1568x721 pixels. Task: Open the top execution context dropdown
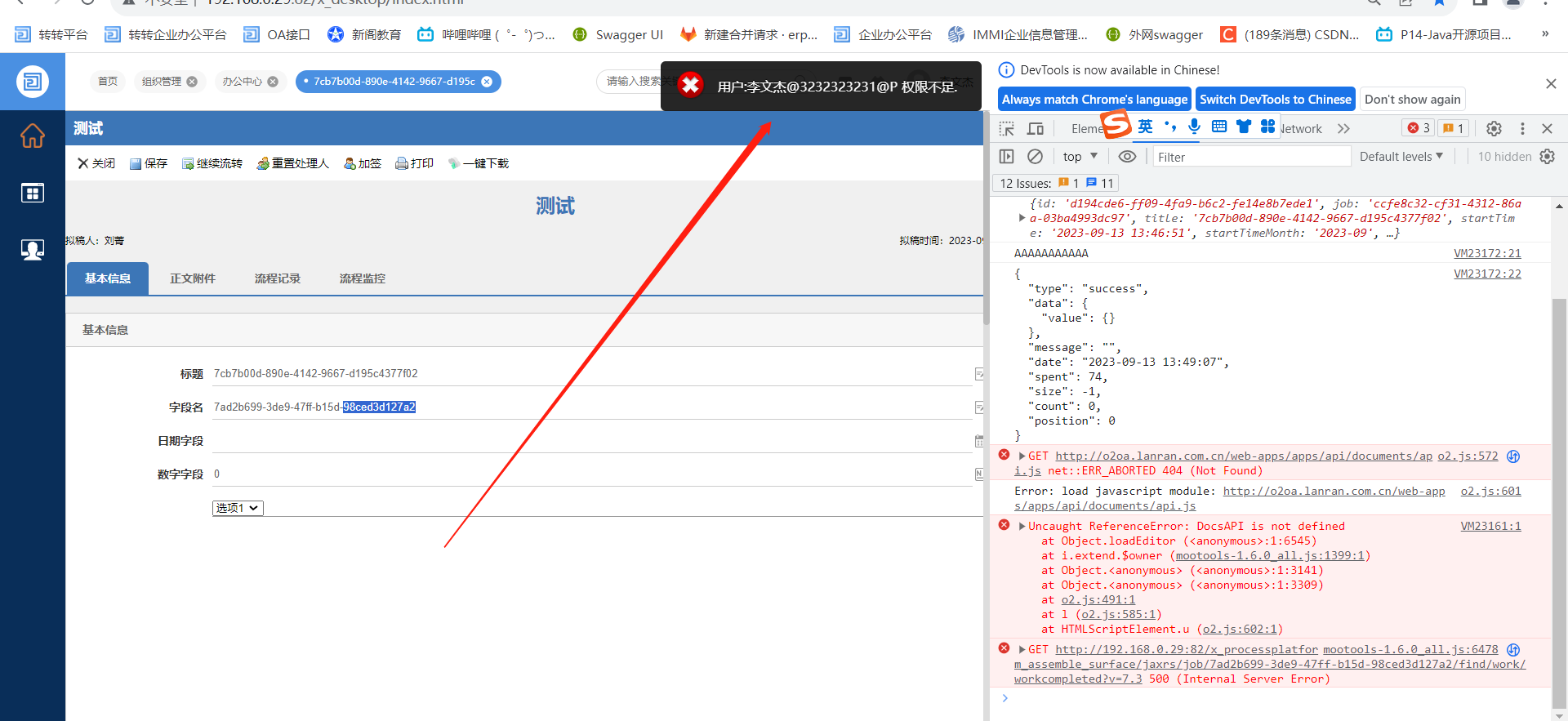point(1080,157)
